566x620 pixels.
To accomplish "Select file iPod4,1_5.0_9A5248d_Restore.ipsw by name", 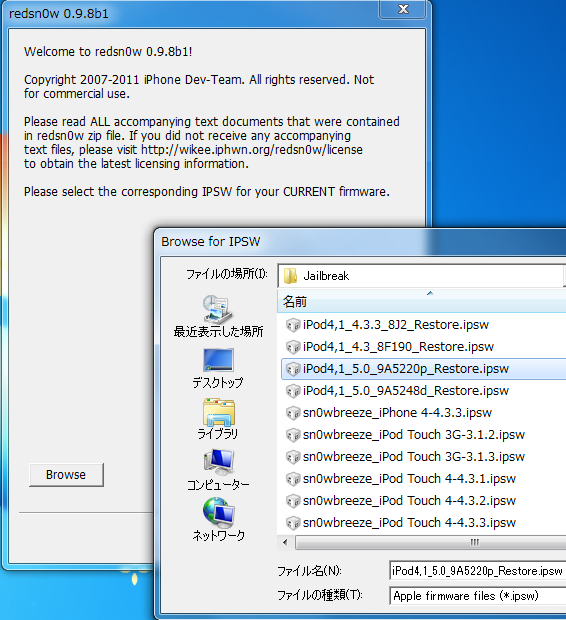I will 406,391.
